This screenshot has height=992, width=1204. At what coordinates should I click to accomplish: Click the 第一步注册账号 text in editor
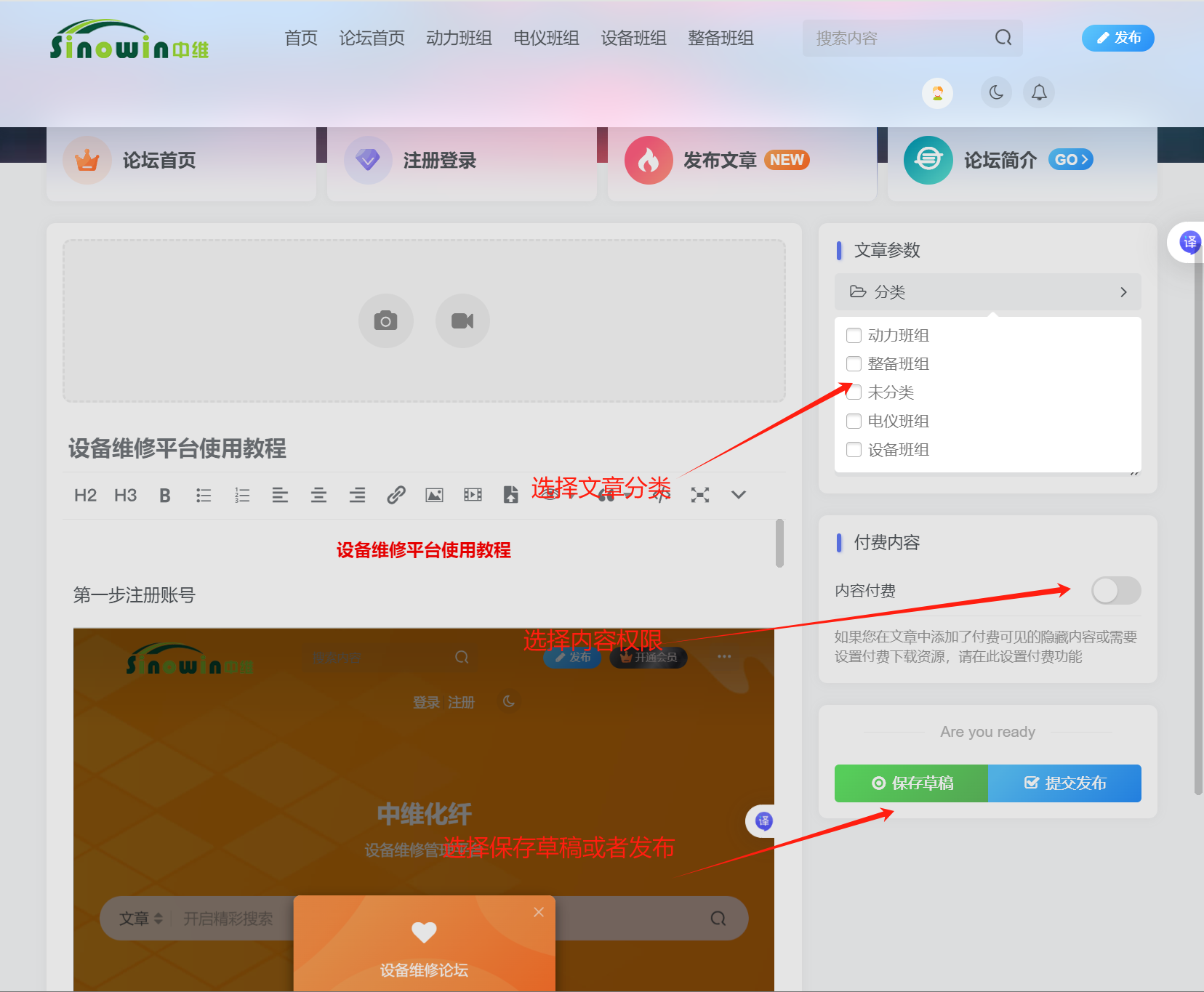(x=135, y=595)
